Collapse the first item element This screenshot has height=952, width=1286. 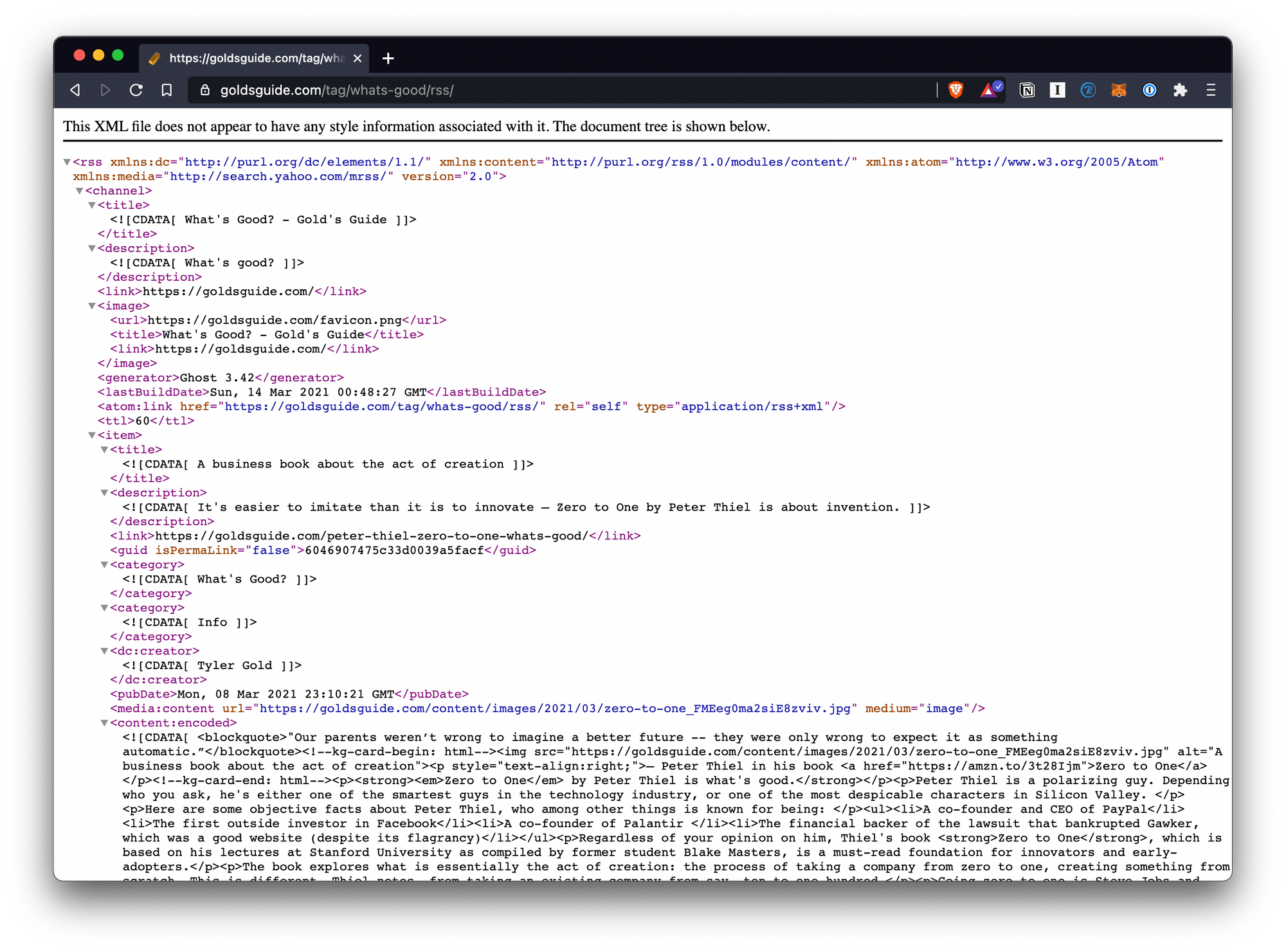(x=92, y=435)
